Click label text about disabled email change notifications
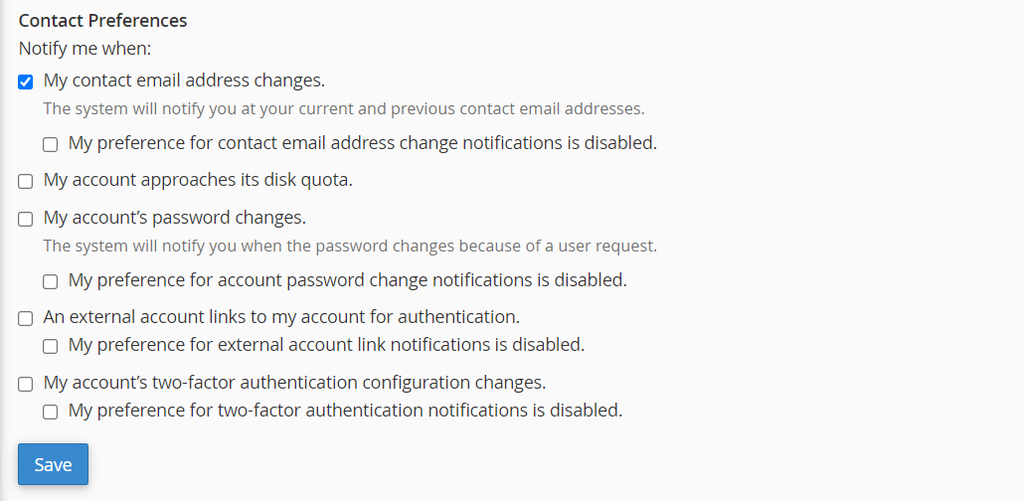The height and width of the screenshot is (501, 1024). pyautogui.click(x=362, y=143)
